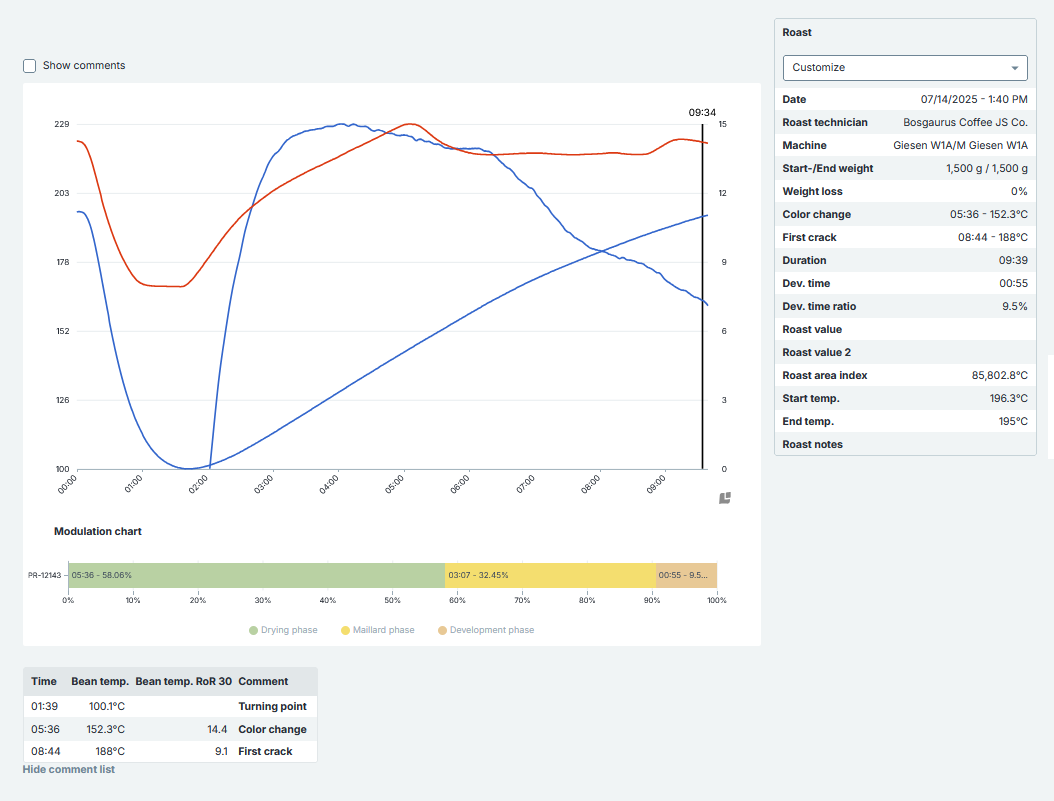
Task: Click the green drying segment in modulation chart
Action: 256,575
